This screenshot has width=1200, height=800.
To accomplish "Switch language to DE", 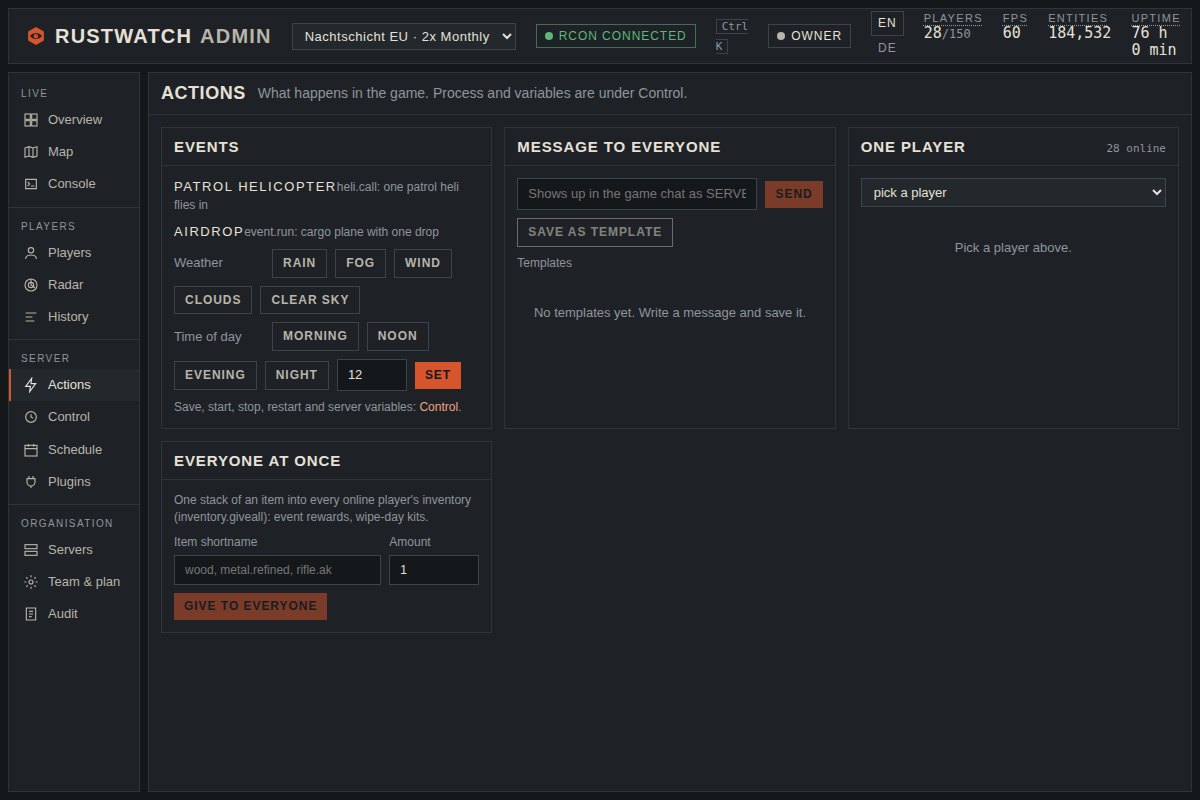I will [x=887, y=48].
